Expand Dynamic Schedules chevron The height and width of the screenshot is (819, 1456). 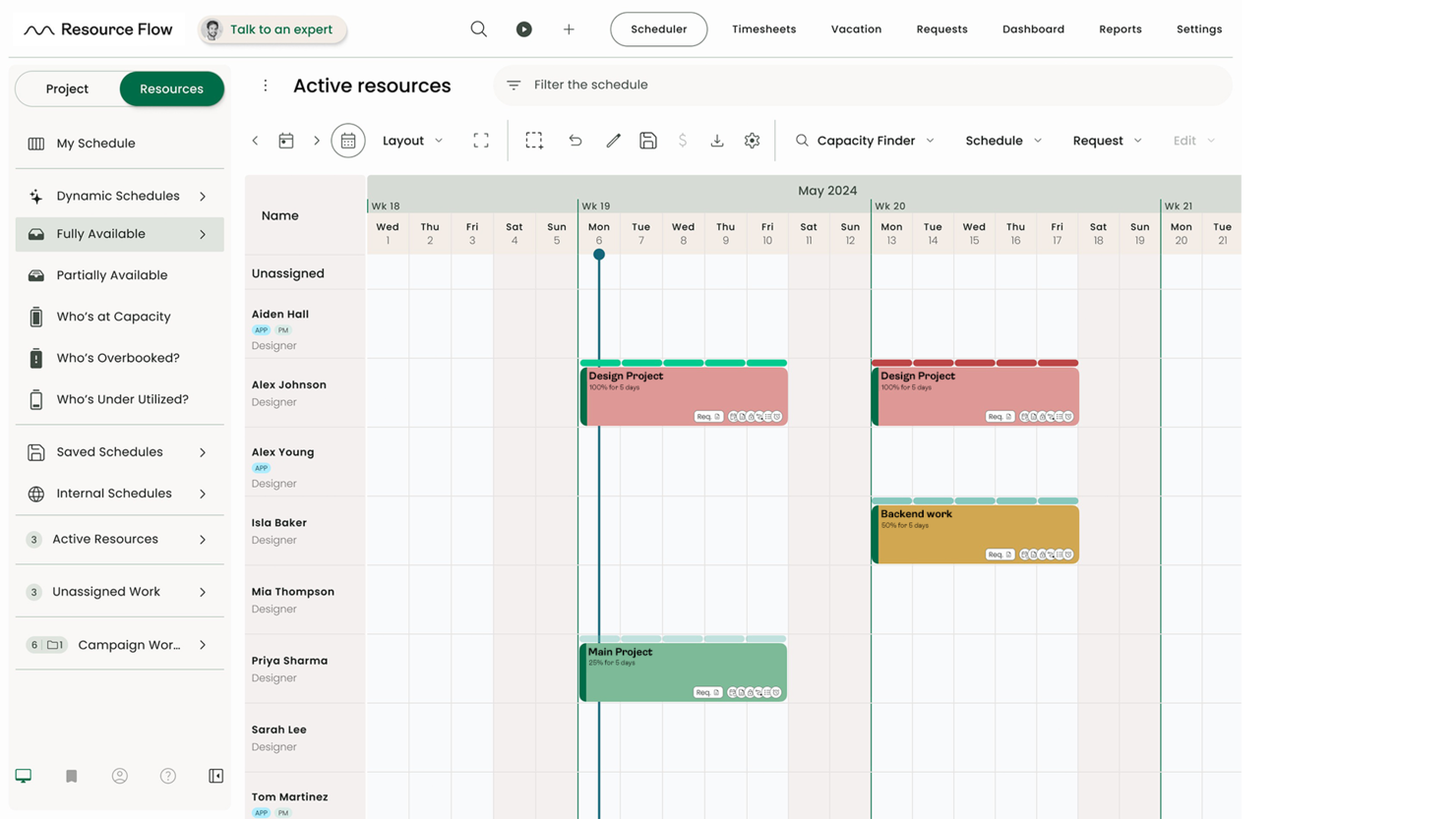coord(203,197)
